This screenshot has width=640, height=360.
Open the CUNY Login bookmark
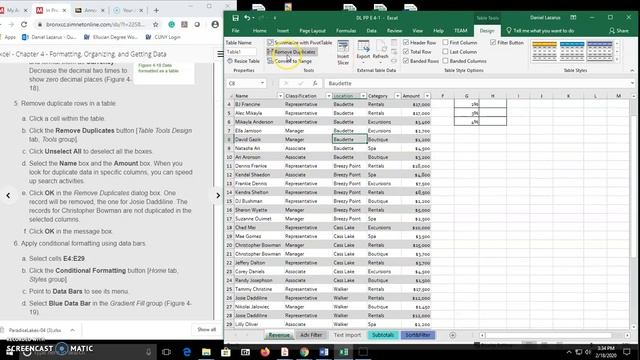point(163,37)
